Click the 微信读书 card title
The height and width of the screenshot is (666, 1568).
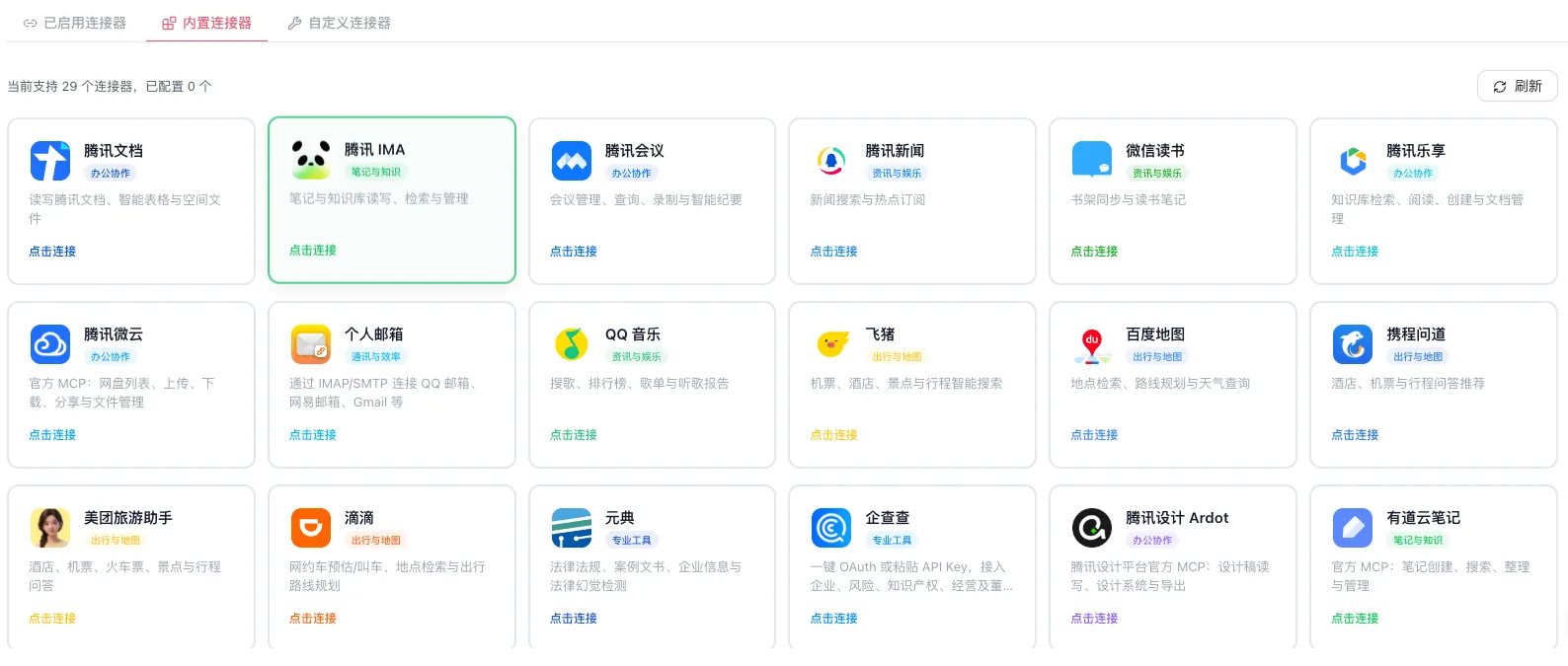(1155, 151)
